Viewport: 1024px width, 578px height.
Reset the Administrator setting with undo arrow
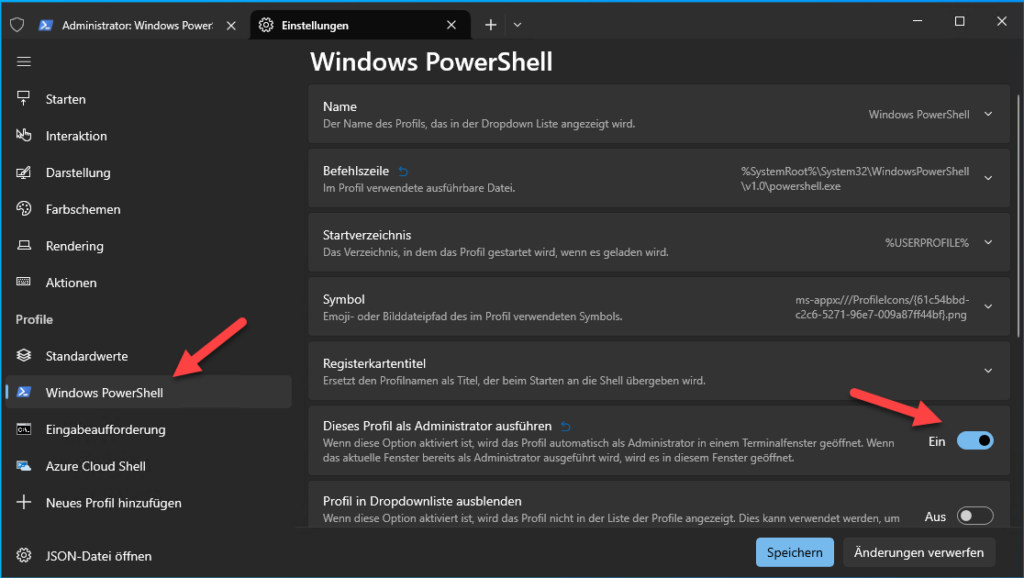click(x=566, y=426)
